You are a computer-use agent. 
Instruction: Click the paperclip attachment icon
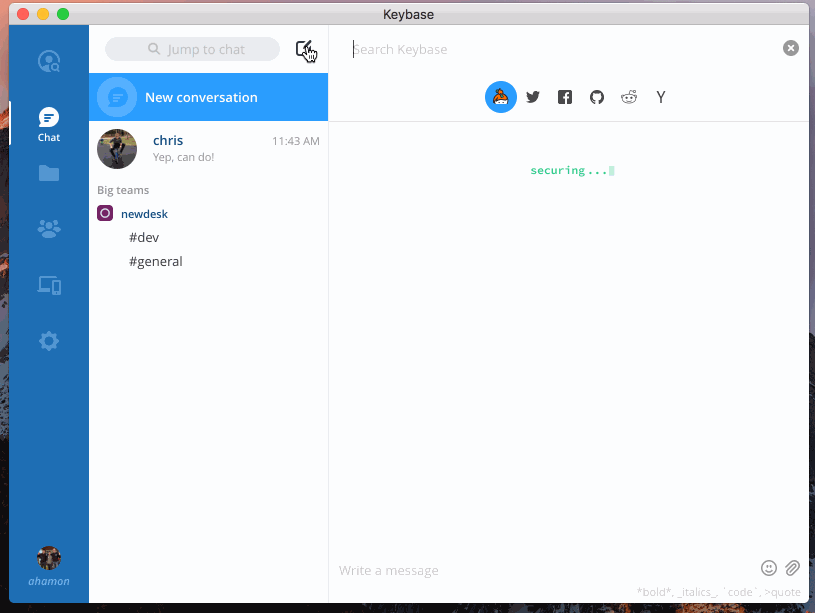point(792,568)
